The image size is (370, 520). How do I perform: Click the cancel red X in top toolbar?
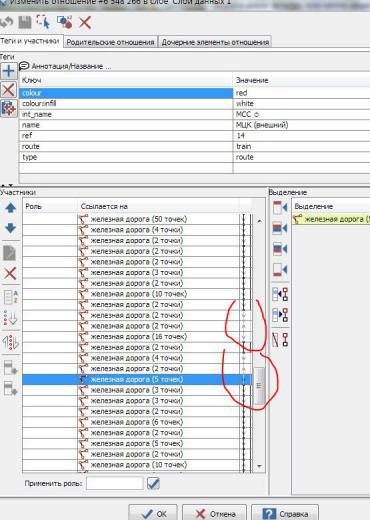click(x=85, y=23)
